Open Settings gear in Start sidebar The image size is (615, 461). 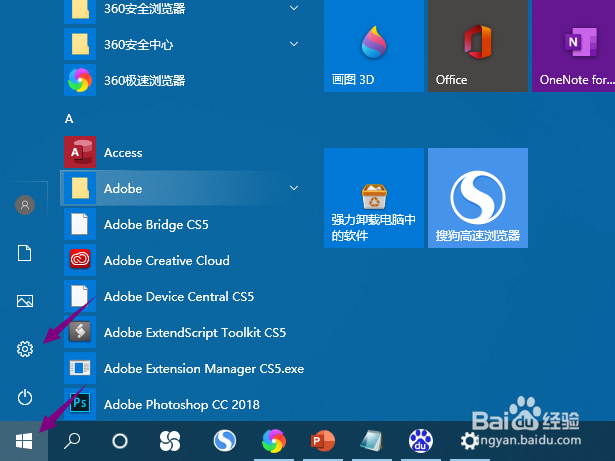[25, 349]
